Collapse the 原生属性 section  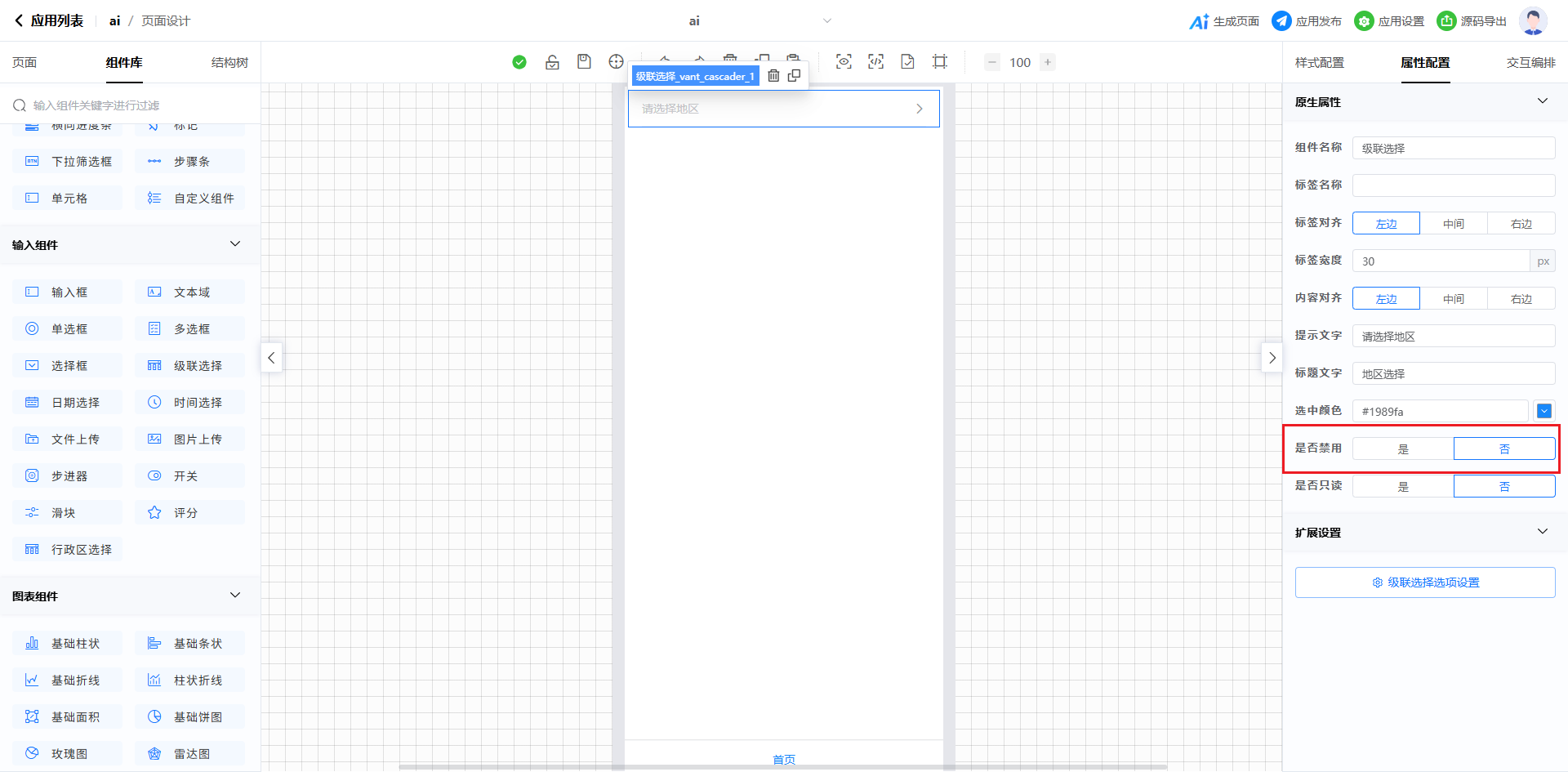tap(1542, 101)
